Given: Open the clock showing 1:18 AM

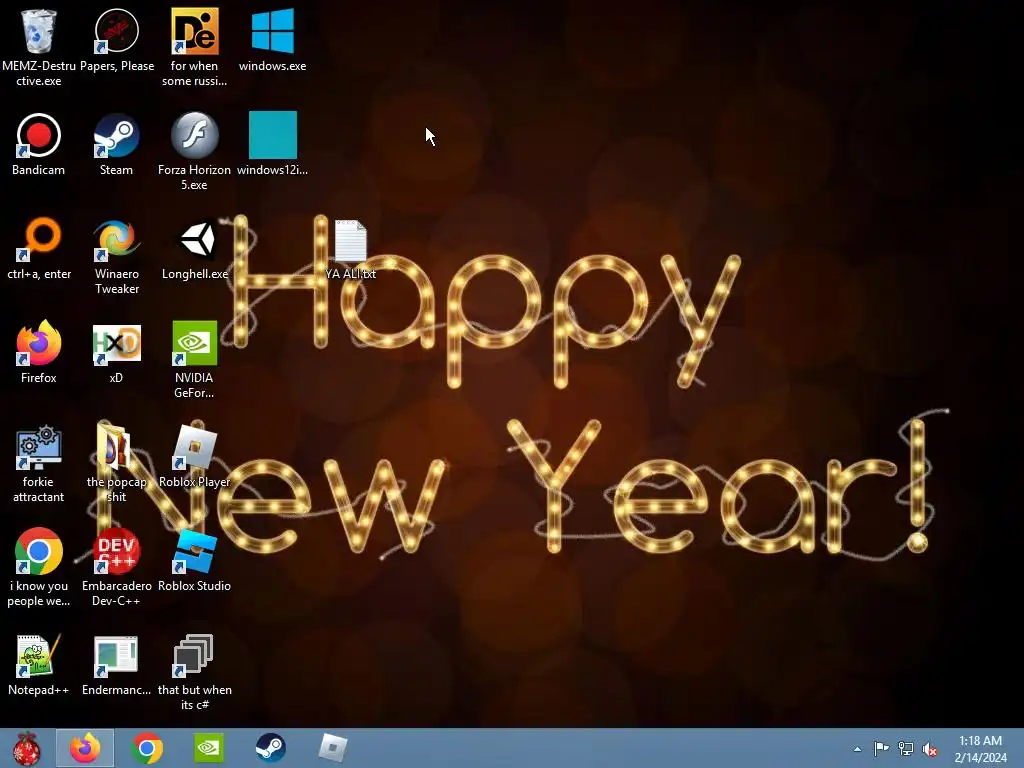Looking at the screenshot, I should 980,749.
